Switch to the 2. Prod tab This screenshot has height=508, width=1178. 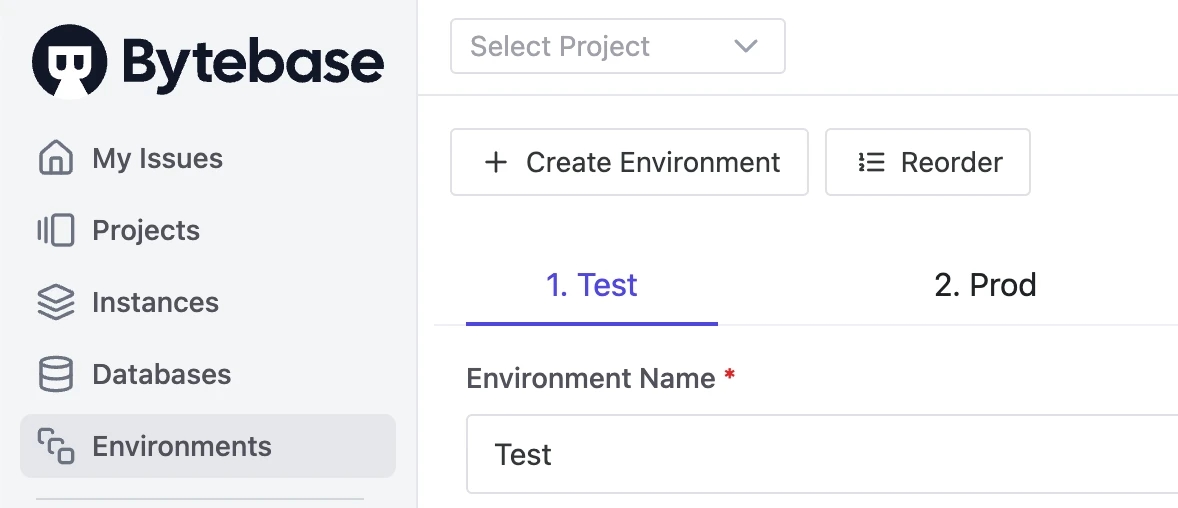[x=985, y=286]
